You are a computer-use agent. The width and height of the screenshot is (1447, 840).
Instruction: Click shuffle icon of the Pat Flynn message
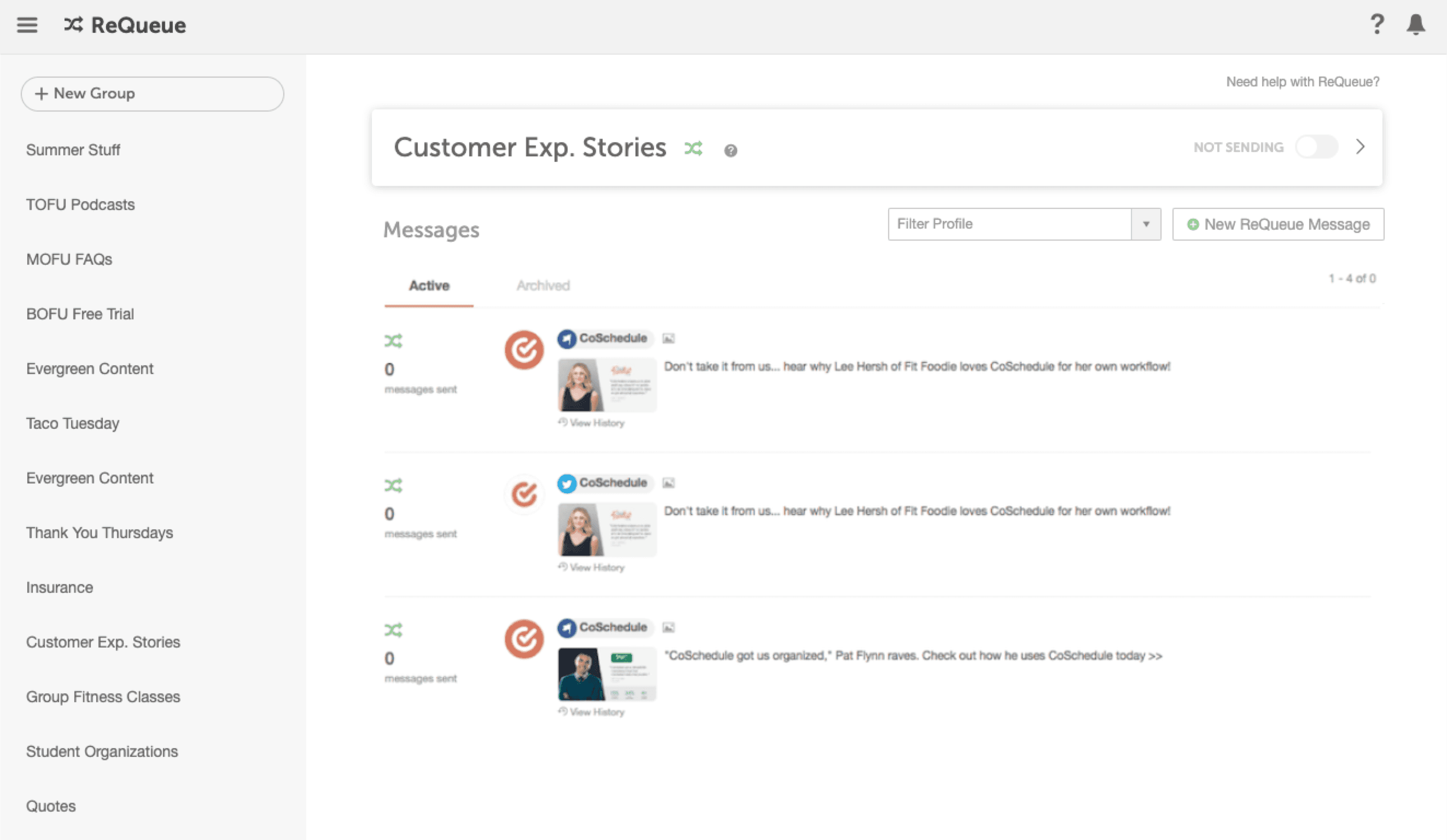coord(393,631)
